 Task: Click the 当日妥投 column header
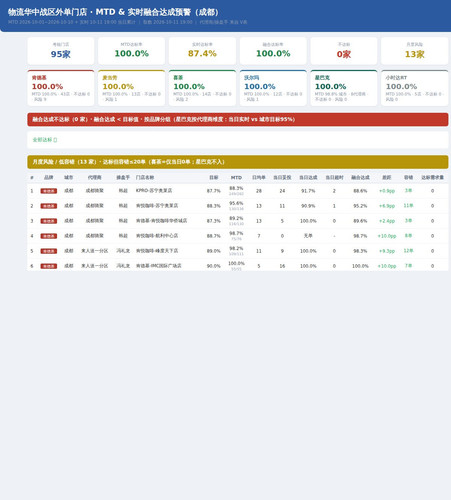[x=282, y=177]
